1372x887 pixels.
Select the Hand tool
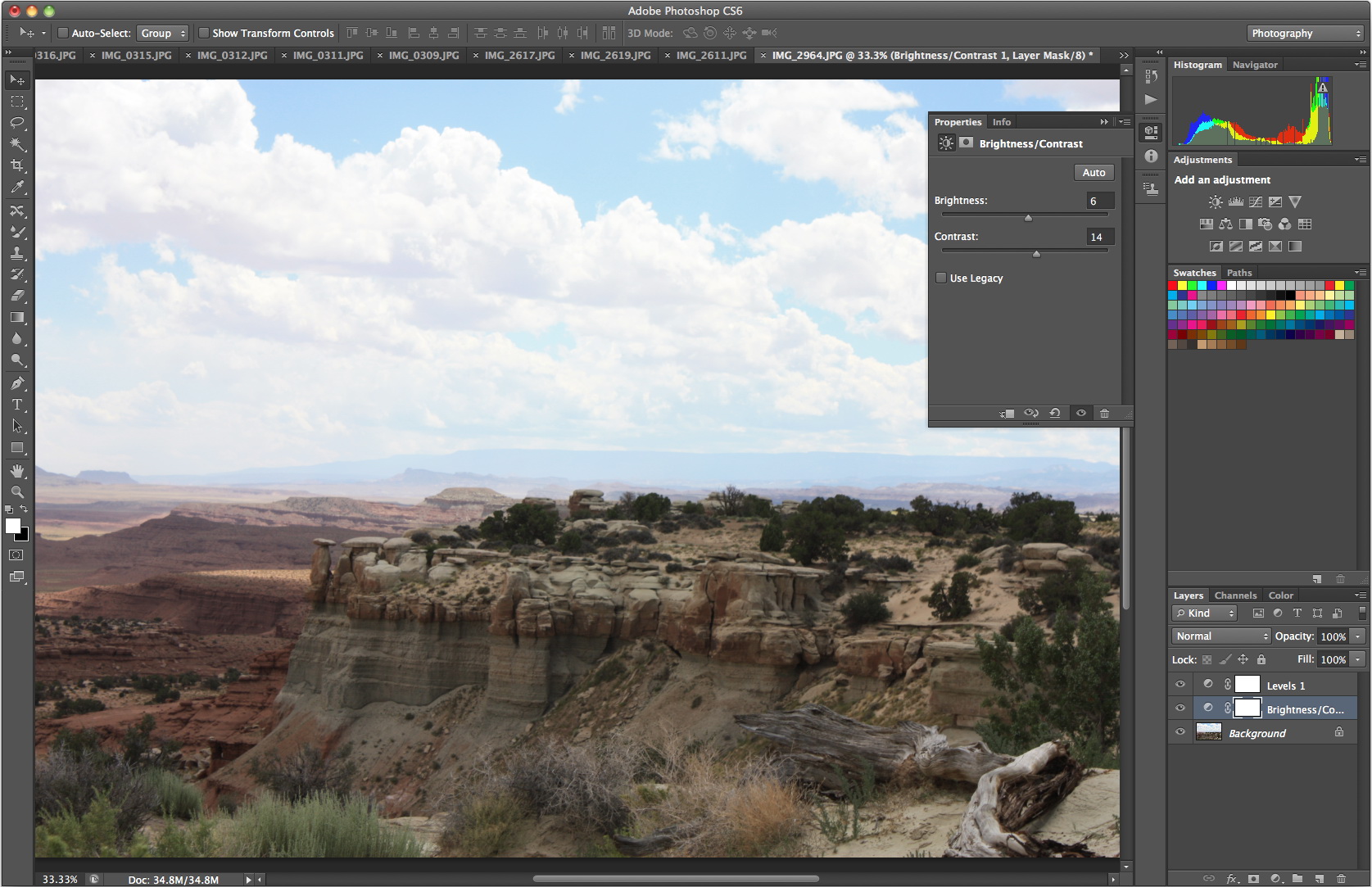(18, 471)
